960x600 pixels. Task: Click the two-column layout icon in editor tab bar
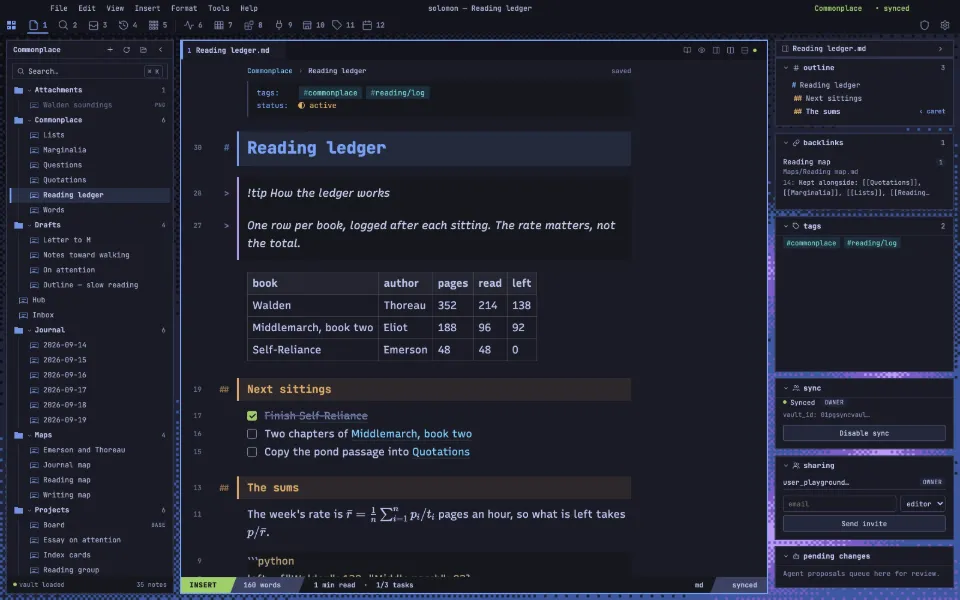point(730,50)
